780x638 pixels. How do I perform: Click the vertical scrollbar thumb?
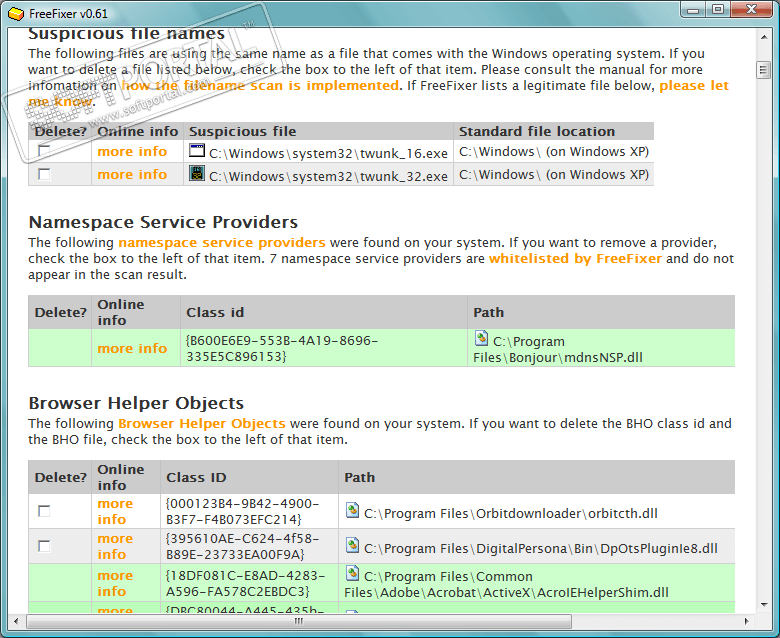764,70
